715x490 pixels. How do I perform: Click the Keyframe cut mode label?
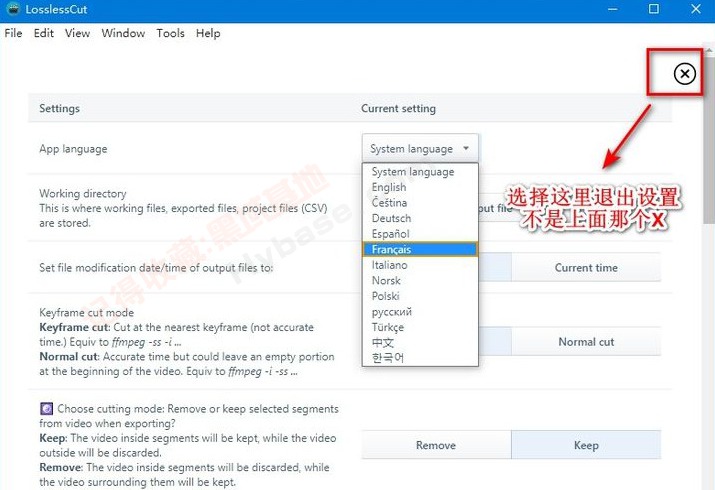[x=87, y=313]
